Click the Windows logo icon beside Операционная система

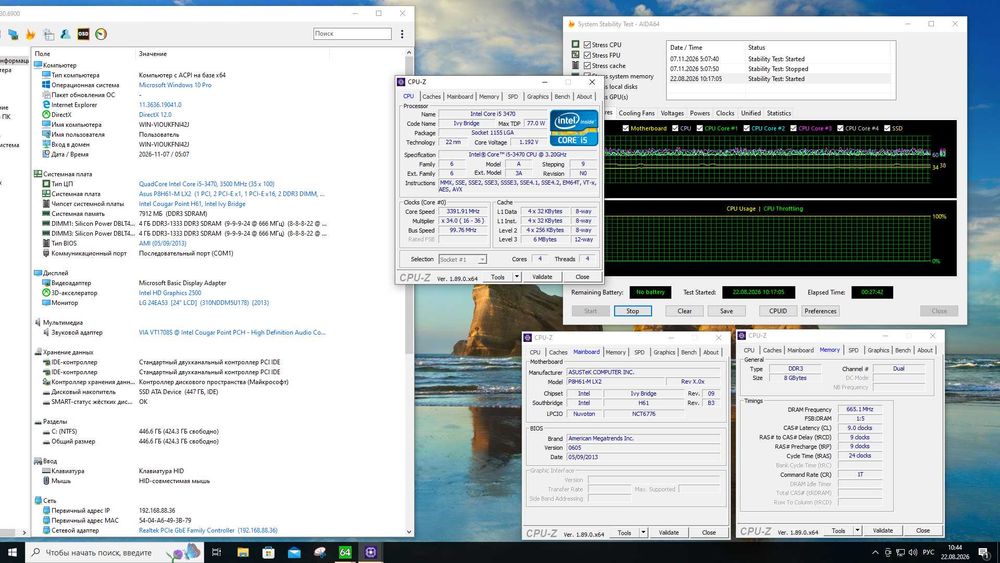click(x=46, y=85)
